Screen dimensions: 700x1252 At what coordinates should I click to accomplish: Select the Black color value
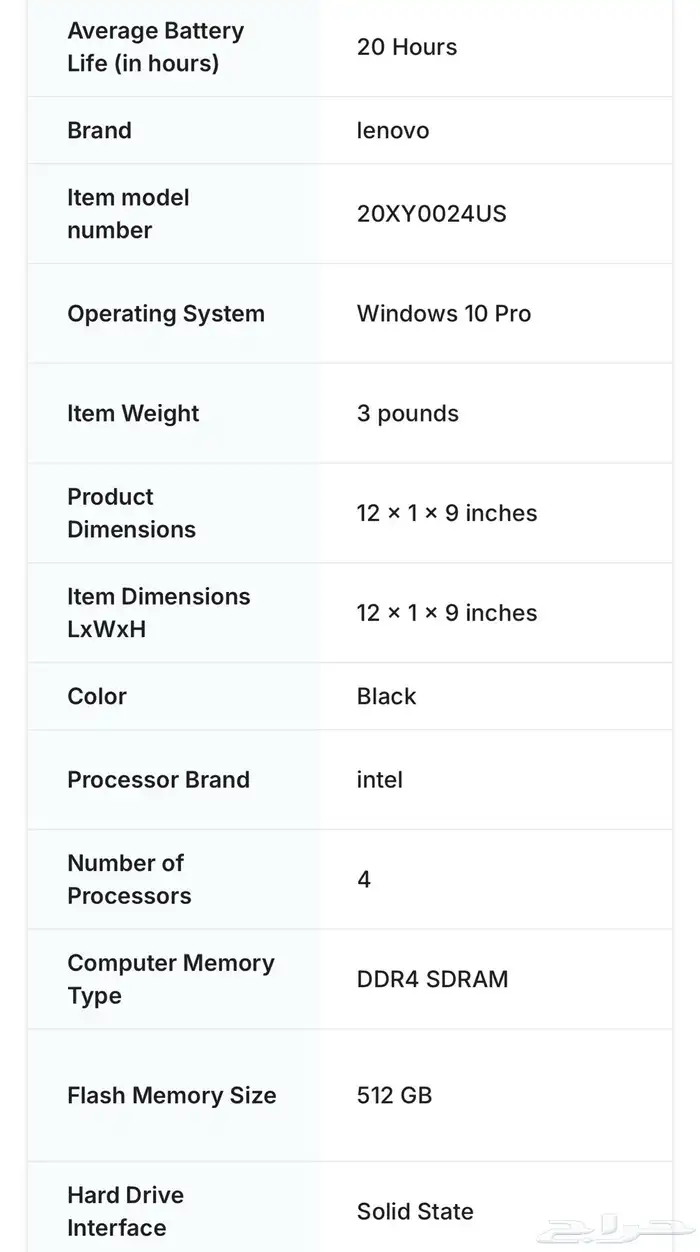386,696
